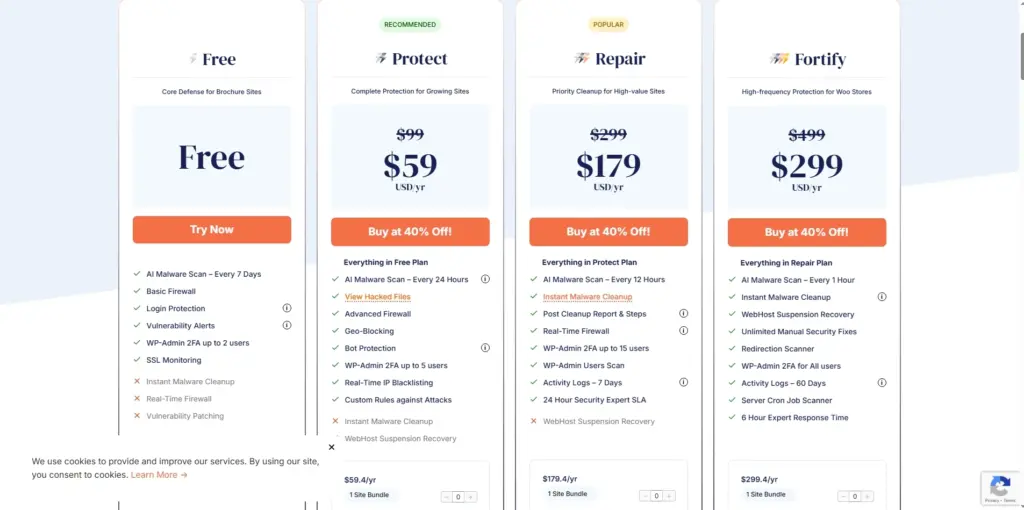This screenshot has height=510, width=1024.
Task: Click Buy at 40% Off for Protect plan
Action: 410,232
